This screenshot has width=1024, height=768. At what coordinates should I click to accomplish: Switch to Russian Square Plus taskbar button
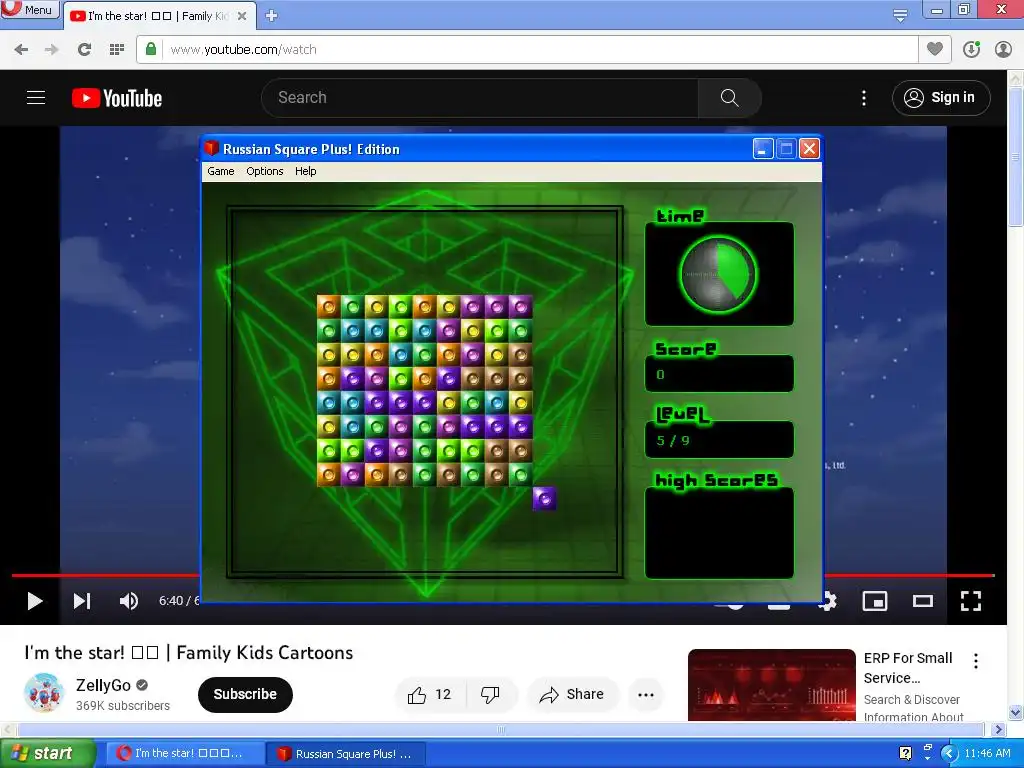346,754
